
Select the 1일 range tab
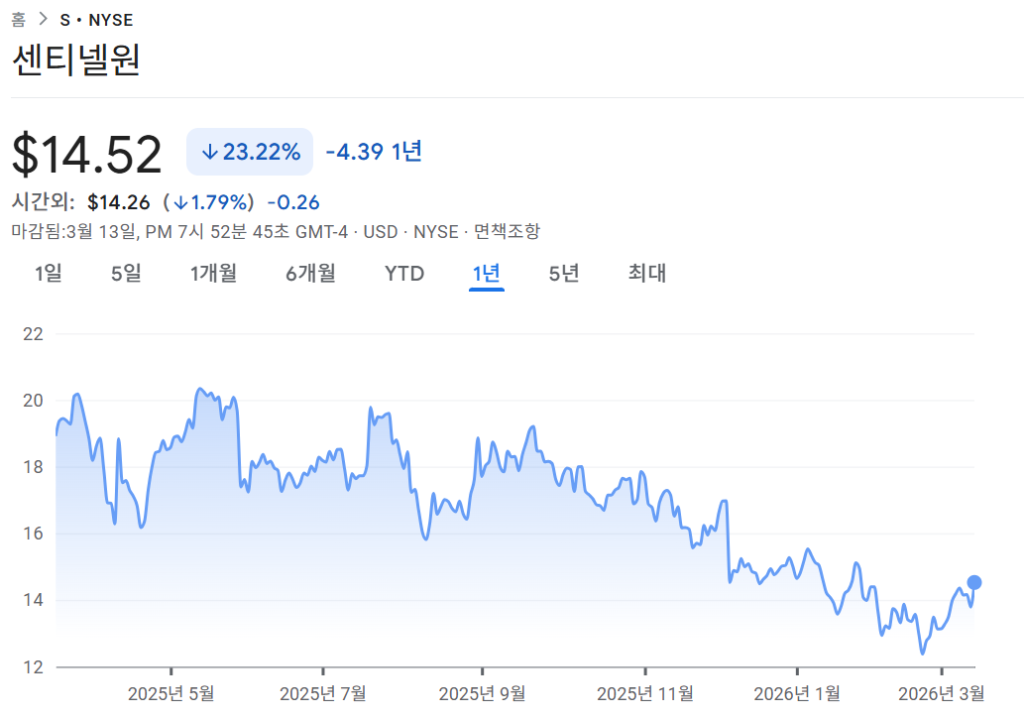(x=48, y=273)
